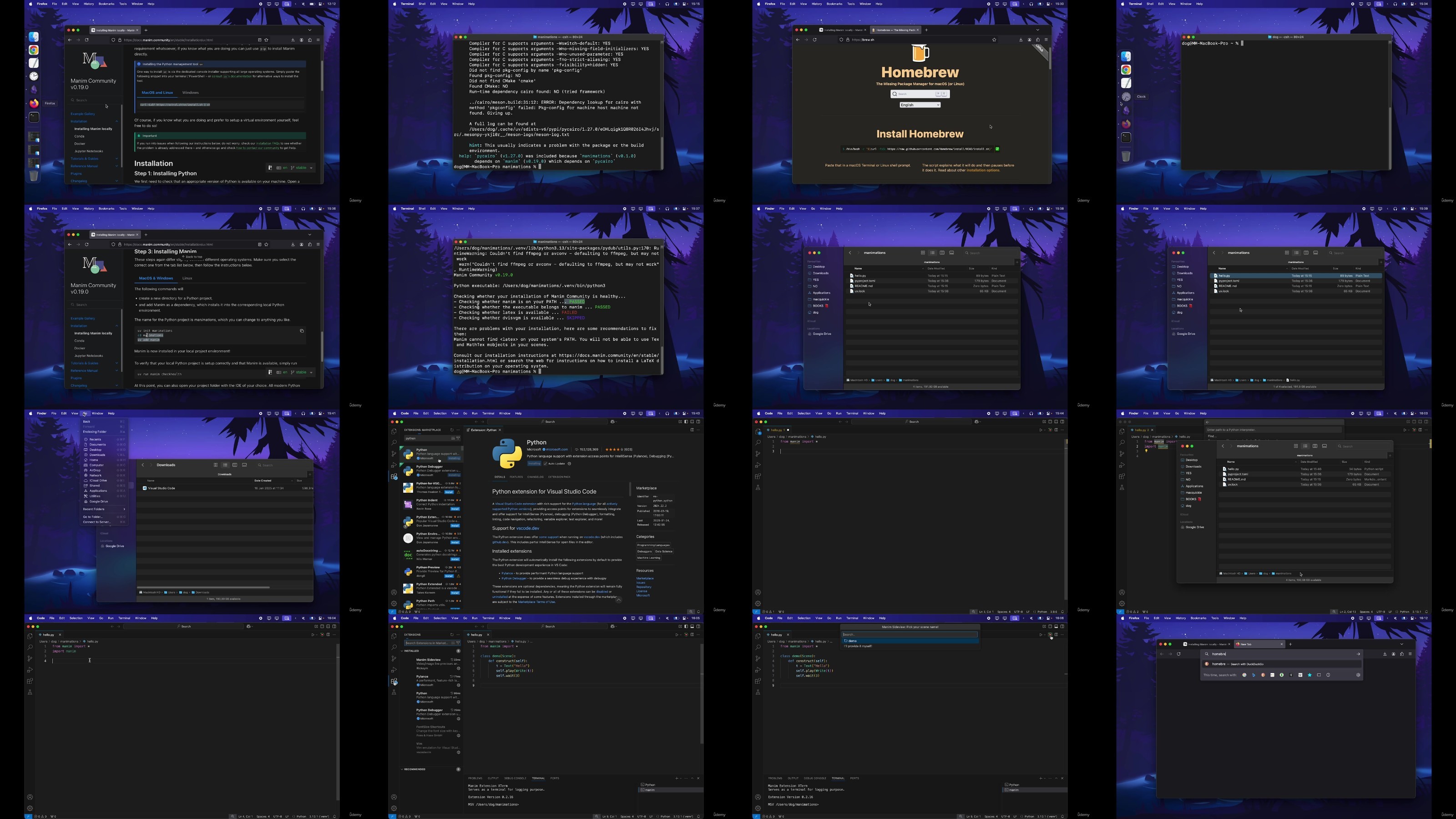This screenshot has width=1456, height=819.
Task: Switch to the FEATURES tab
Action: click(516, 477)
